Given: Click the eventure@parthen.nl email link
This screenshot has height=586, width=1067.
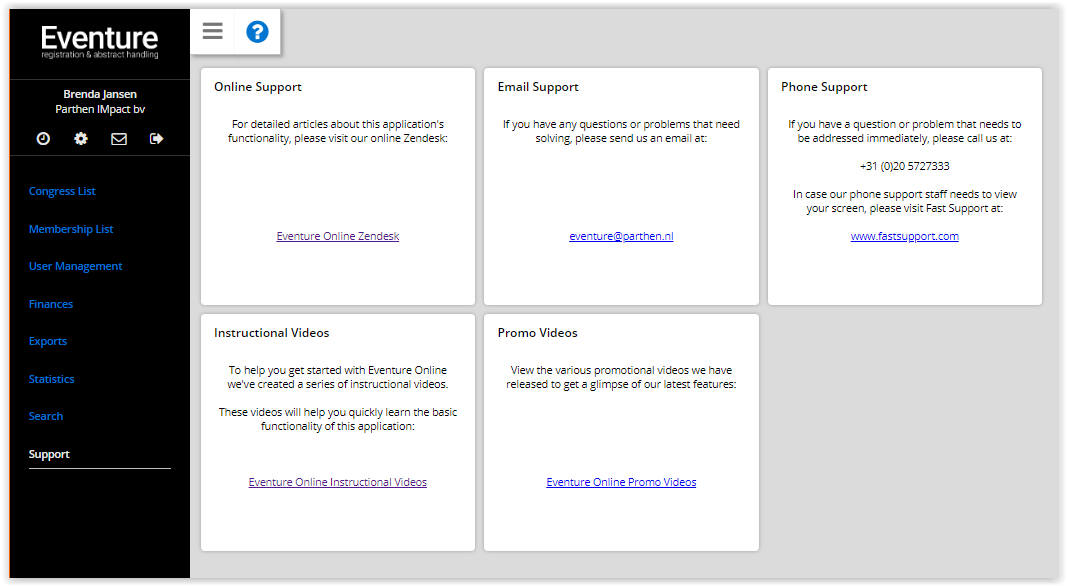Looking at the screenshot, I should click(621, 236).
